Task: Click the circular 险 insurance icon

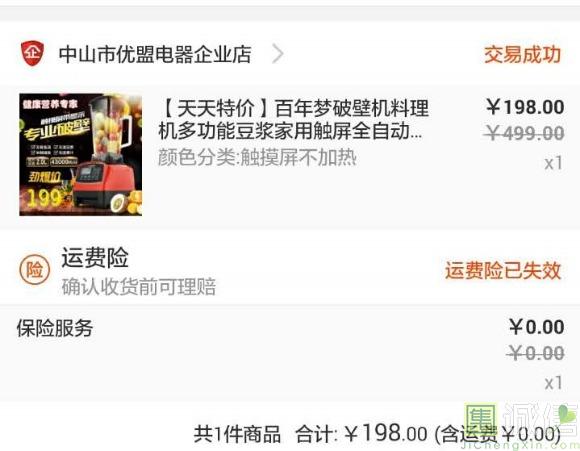Action: coord(34,270)
